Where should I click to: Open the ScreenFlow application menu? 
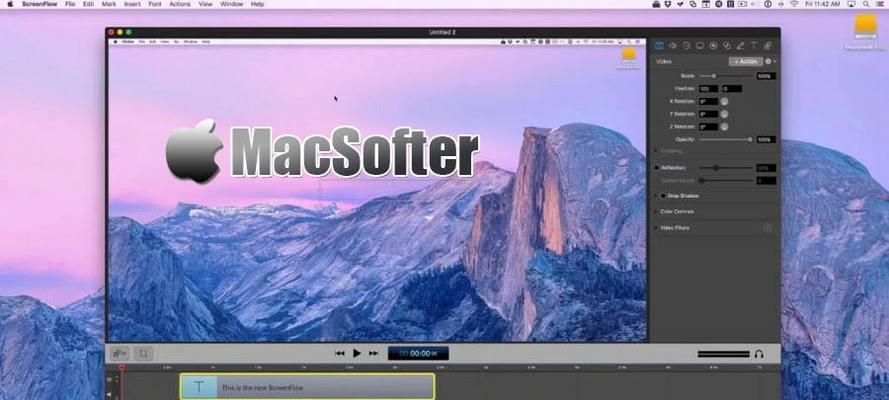coord(40,4)
